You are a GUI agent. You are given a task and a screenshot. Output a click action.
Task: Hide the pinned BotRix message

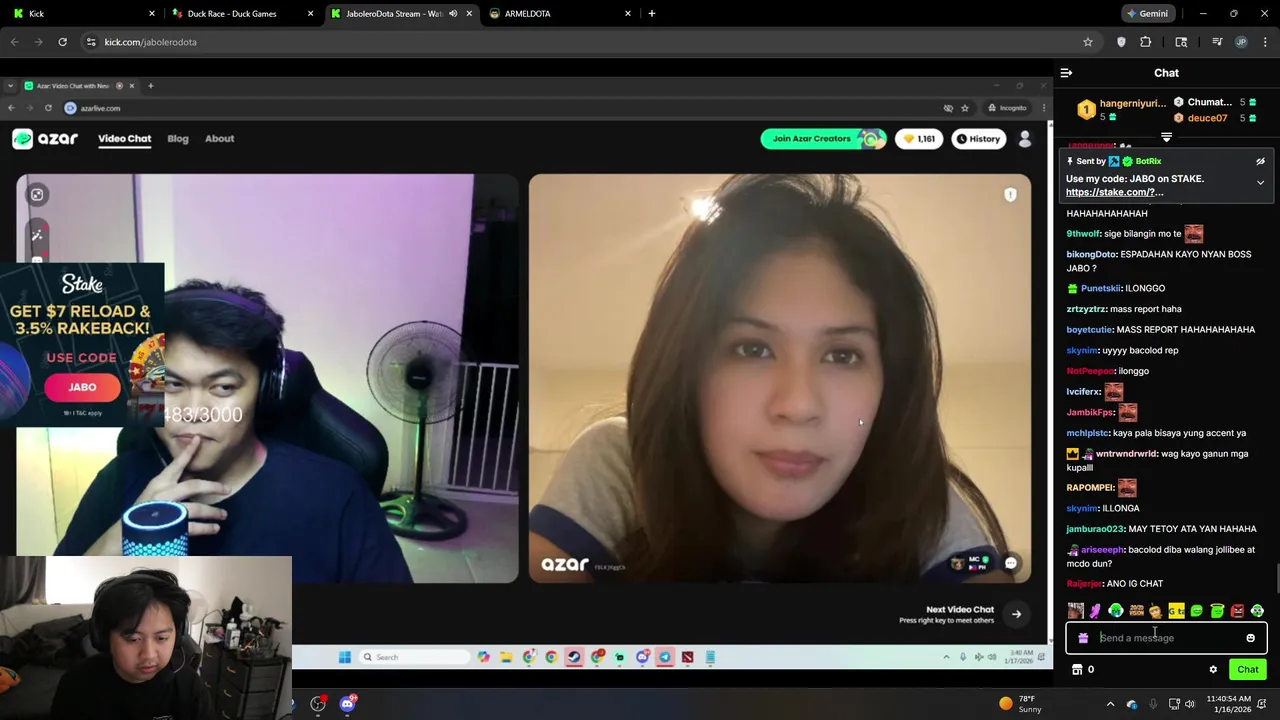click(1260, 161)
